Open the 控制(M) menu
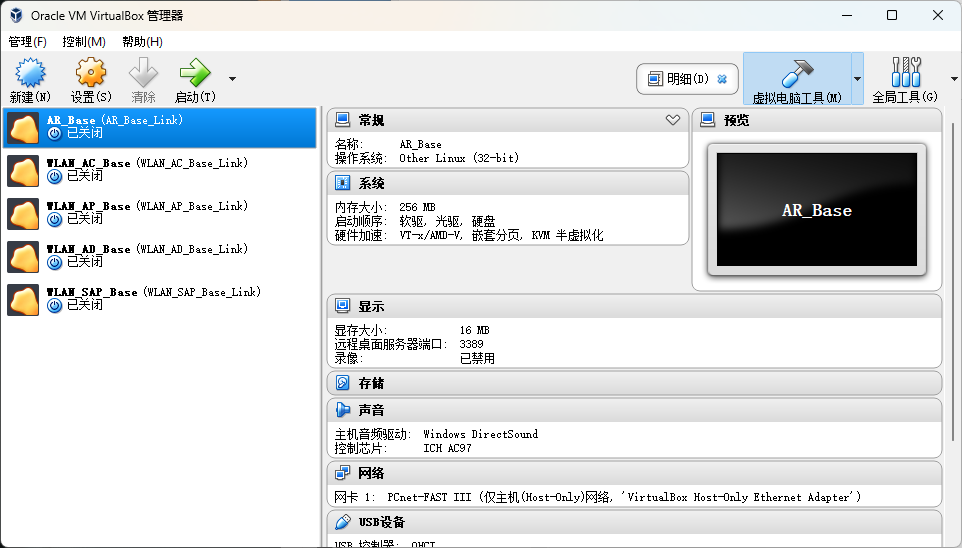 click(84, 42)
